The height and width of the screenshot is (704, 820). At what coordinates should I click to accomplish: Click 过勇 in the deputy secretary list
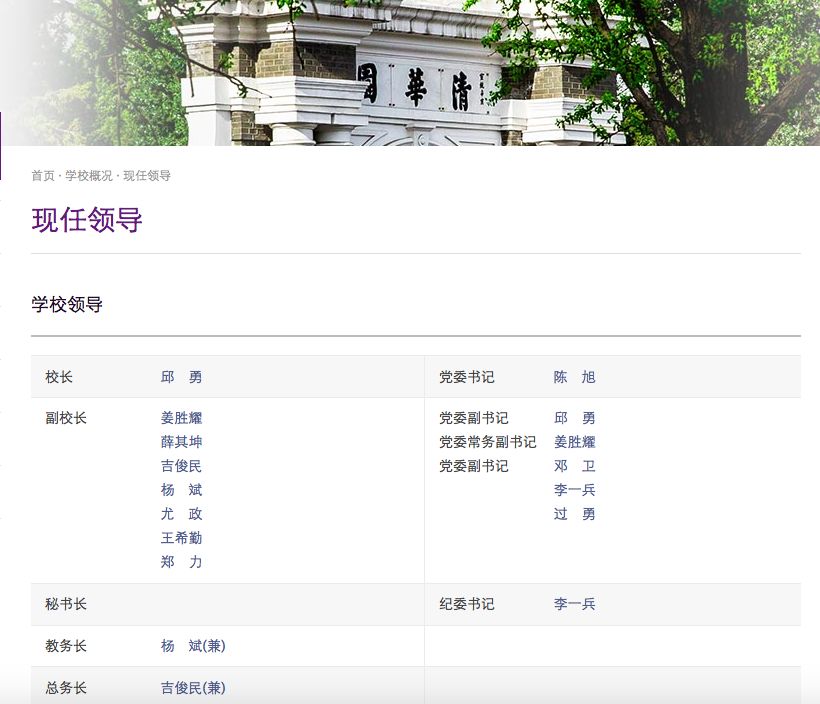pyautogui.click(x=573, y=514)
